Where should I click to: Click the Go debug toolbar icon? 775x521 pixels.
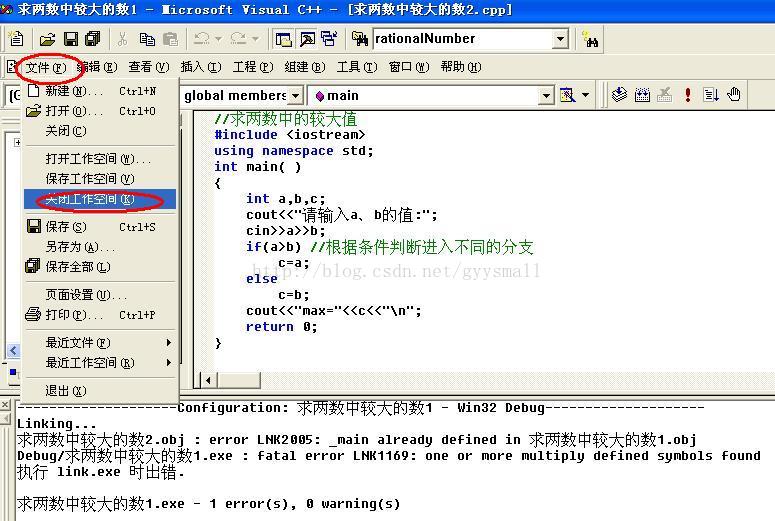tap(711, 94)
